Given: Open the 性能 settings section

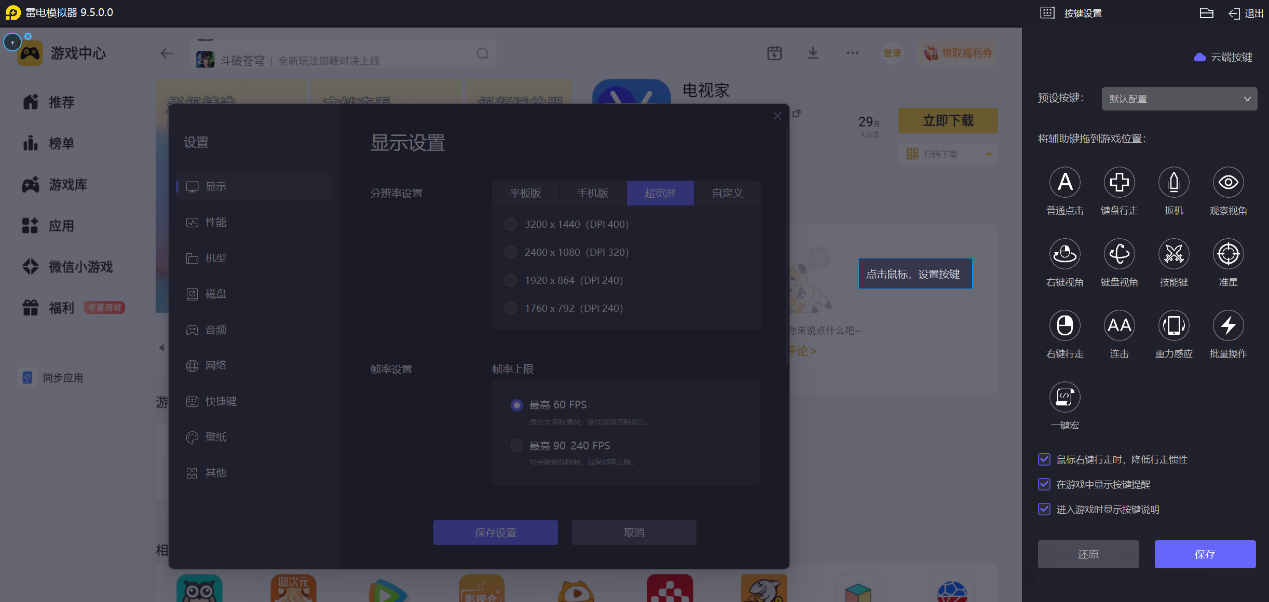Looking at the screenshot, I should coord(215,222).
